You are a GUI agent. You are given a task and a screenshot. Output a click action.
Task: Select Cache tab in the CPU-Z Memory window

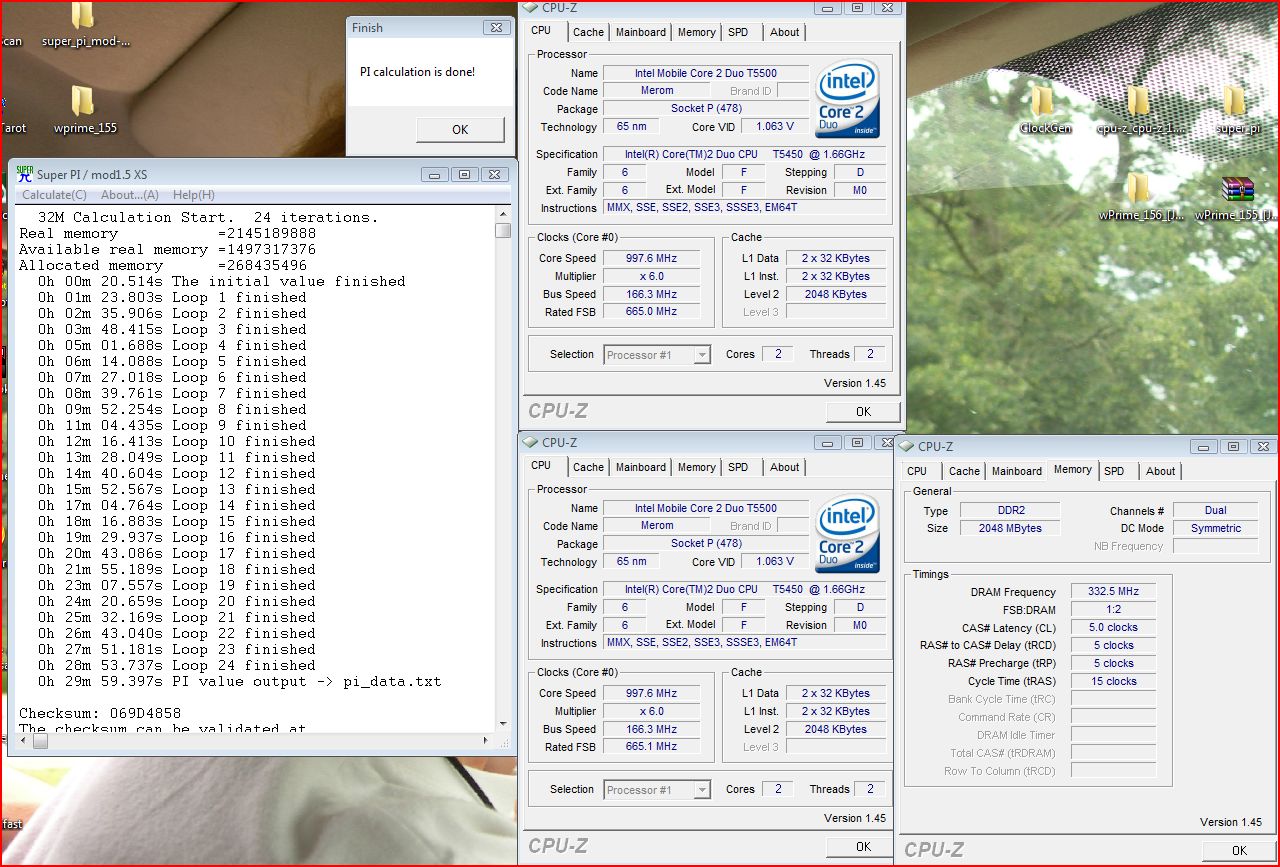point(964,471)
